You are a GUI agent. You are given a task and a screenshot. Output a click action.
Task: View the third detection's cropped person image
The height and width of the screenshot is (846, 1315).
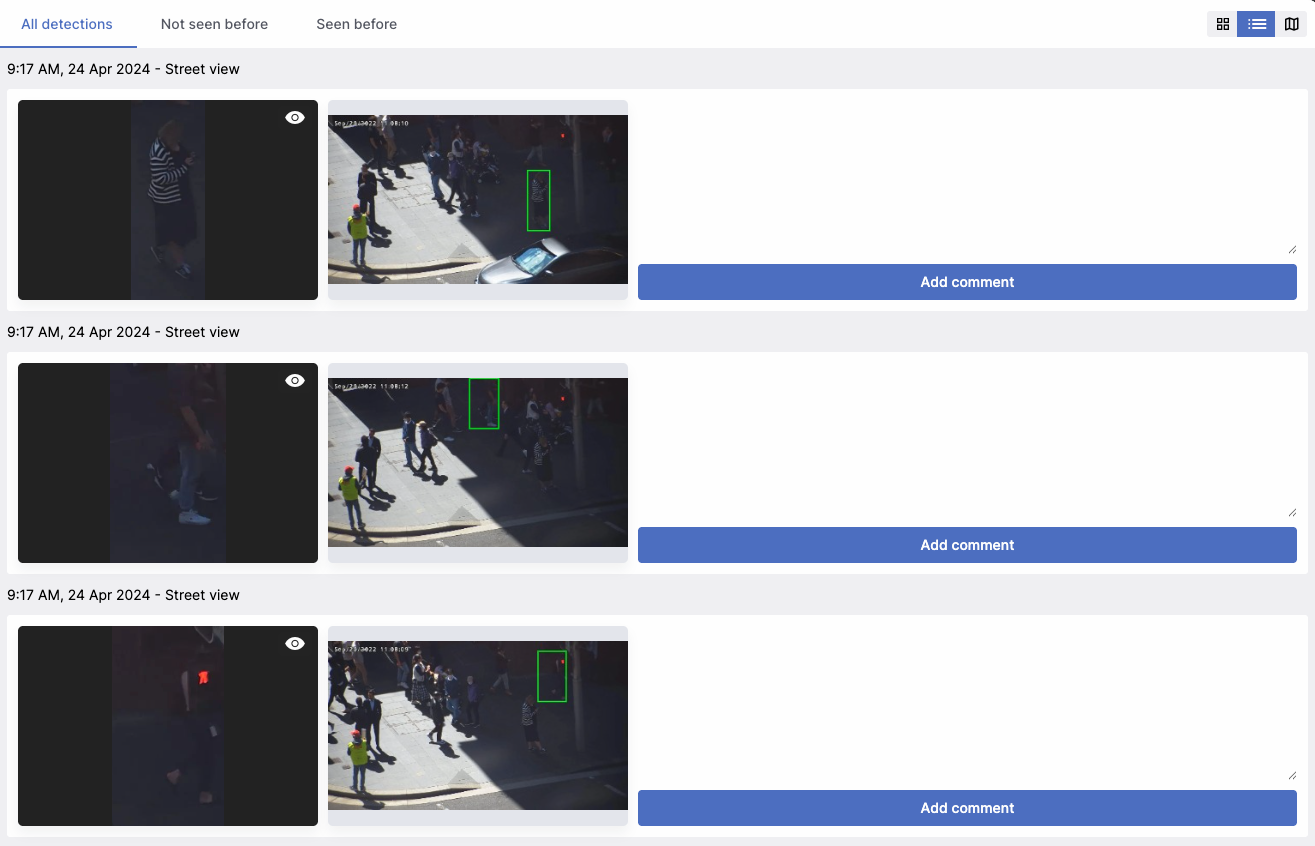tap(167, 725)
